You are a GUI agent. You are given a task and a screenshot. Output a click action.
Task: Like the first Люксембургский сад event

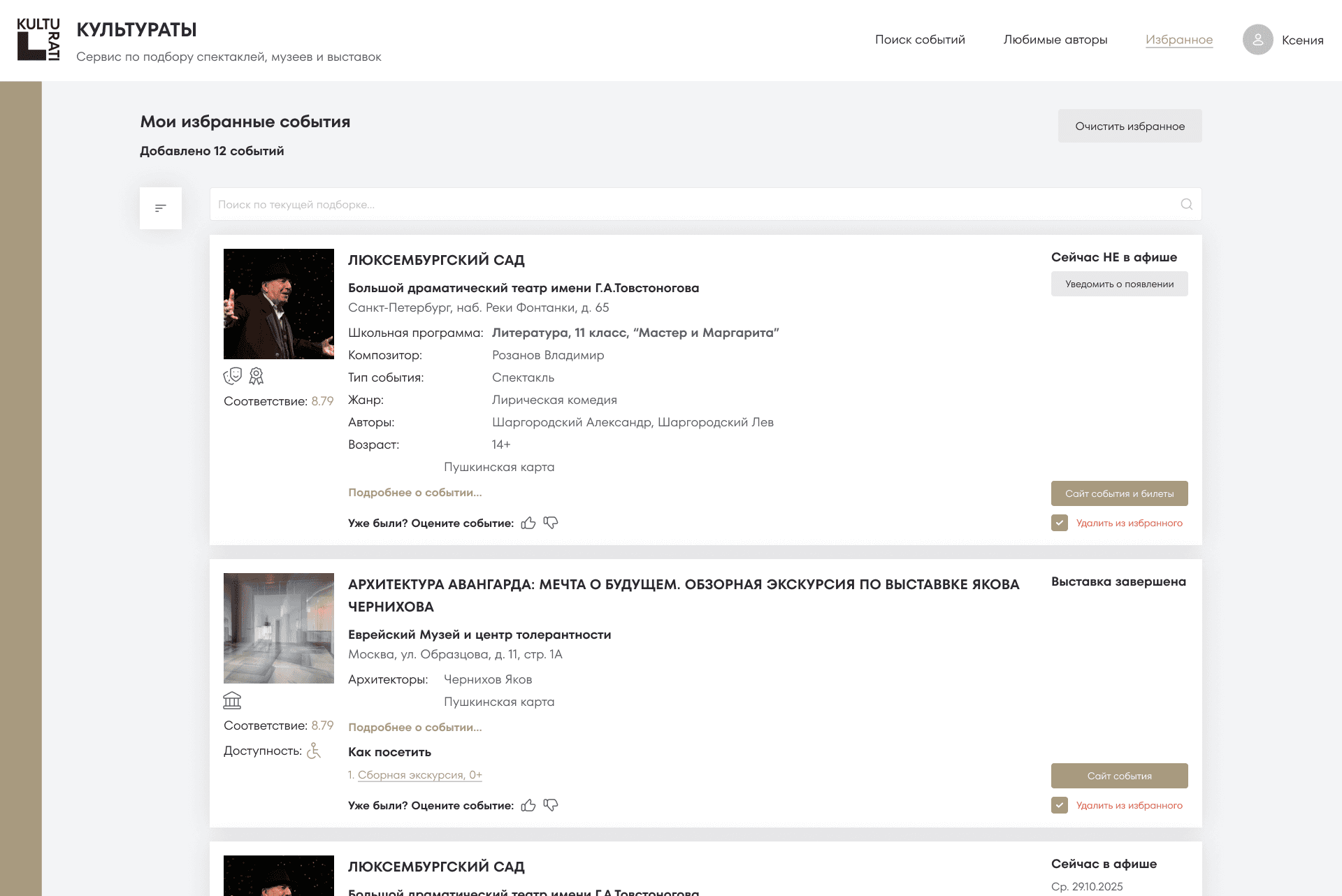[528, 523]
